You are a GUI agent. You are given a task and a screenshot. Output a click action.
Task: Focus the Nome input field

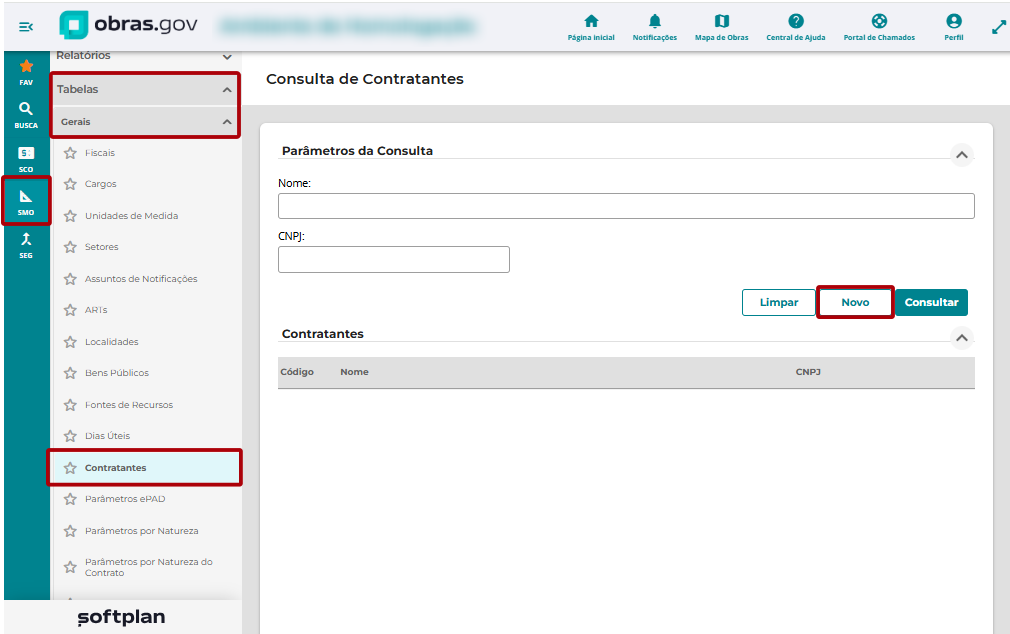tap(626, 206)
